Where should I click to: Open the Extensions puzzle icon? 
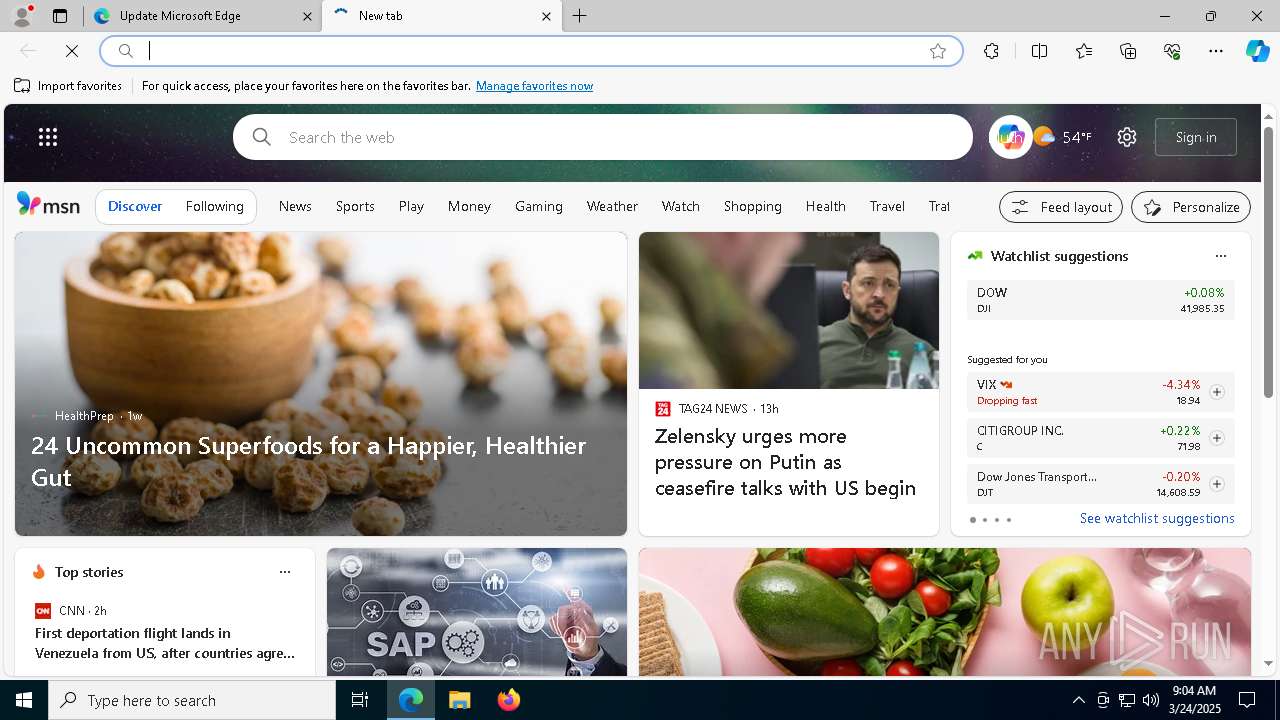click(x=991, y=51)
